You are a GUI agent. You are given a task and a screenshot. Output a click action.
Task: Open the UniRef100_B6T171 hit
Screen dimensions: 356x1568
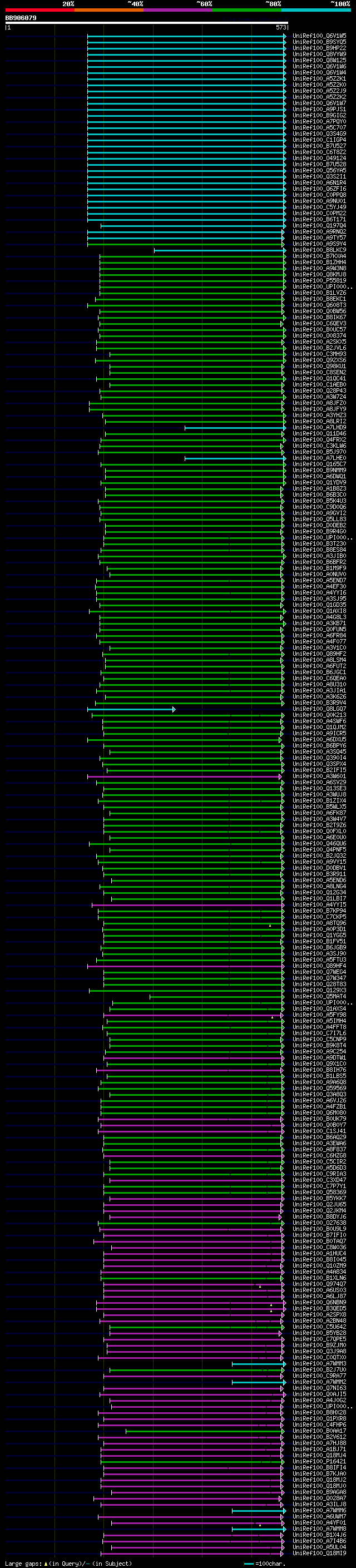319,220
